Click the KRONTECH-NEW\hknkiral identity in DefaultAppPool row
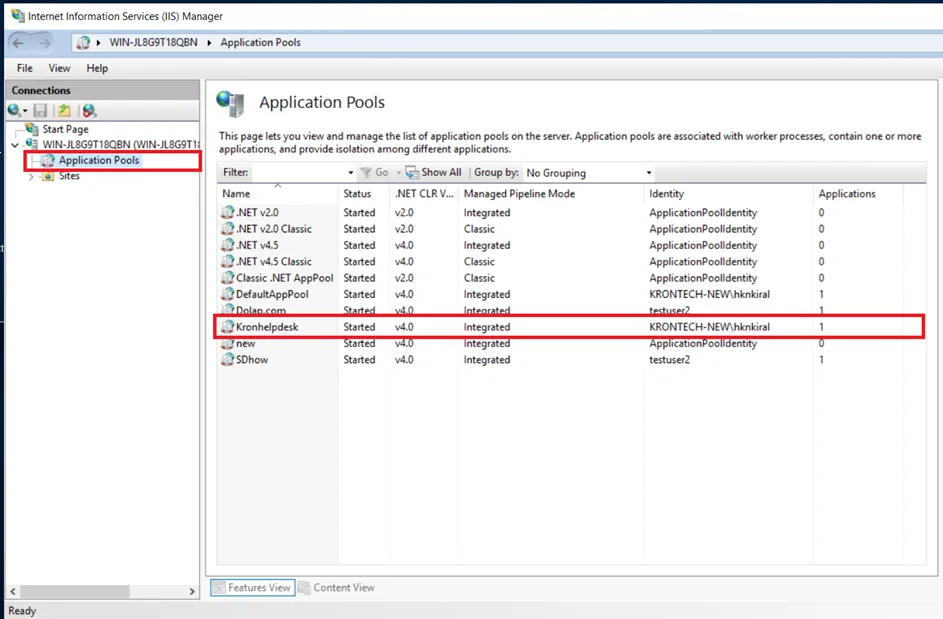943x619 pixels. tap(710, 294)
